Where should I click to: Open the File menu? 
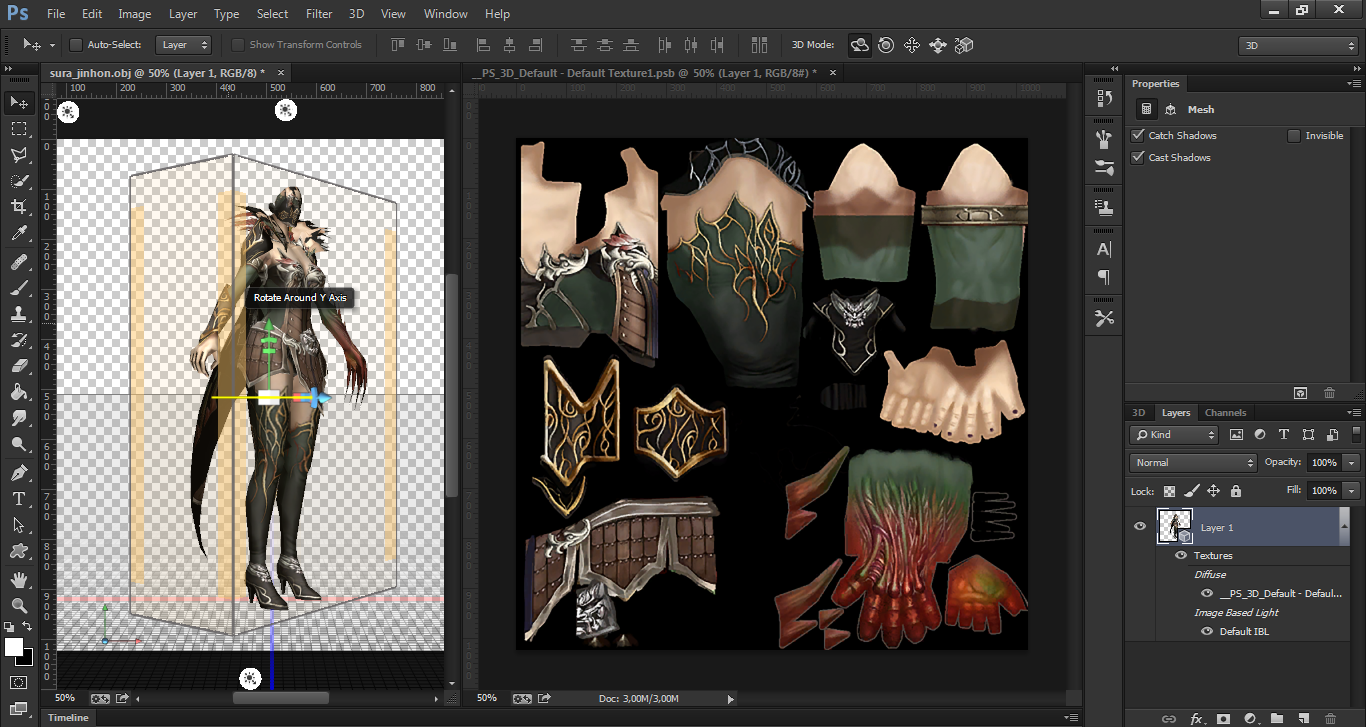pyautogui.click(x=56, y=14)
